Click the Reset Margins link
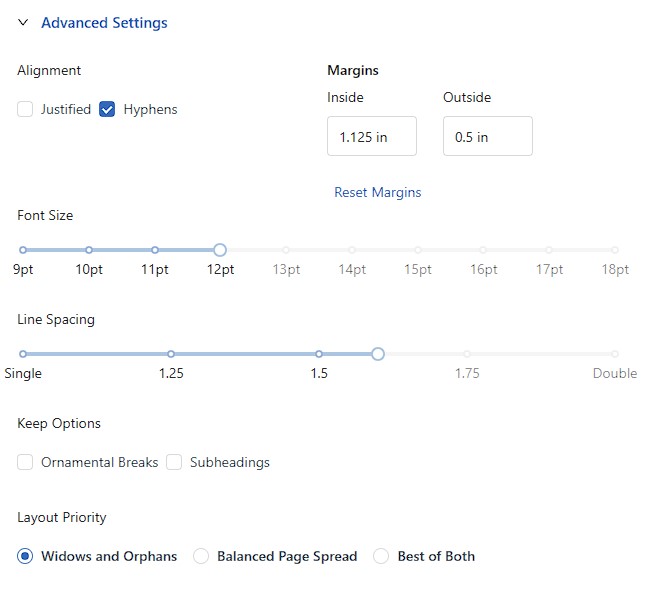This screenshot has height=601, width=653. 377,192
